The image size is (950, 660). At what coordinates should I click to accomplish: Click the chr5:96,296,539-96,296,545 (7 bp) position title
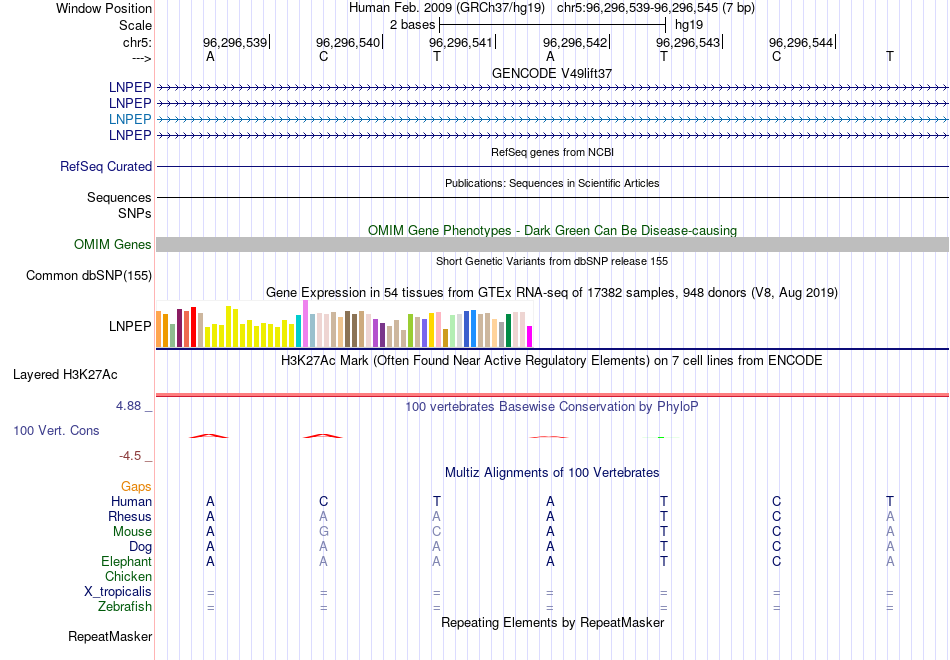(x=656, y=8)
